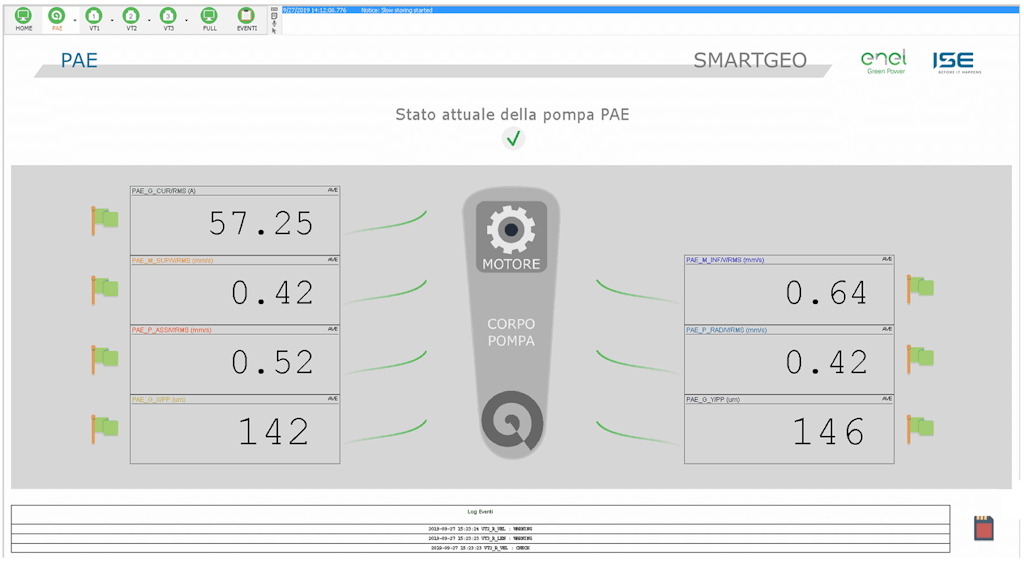
Task: Click the SMARTGEO heading
Action: 750,60
